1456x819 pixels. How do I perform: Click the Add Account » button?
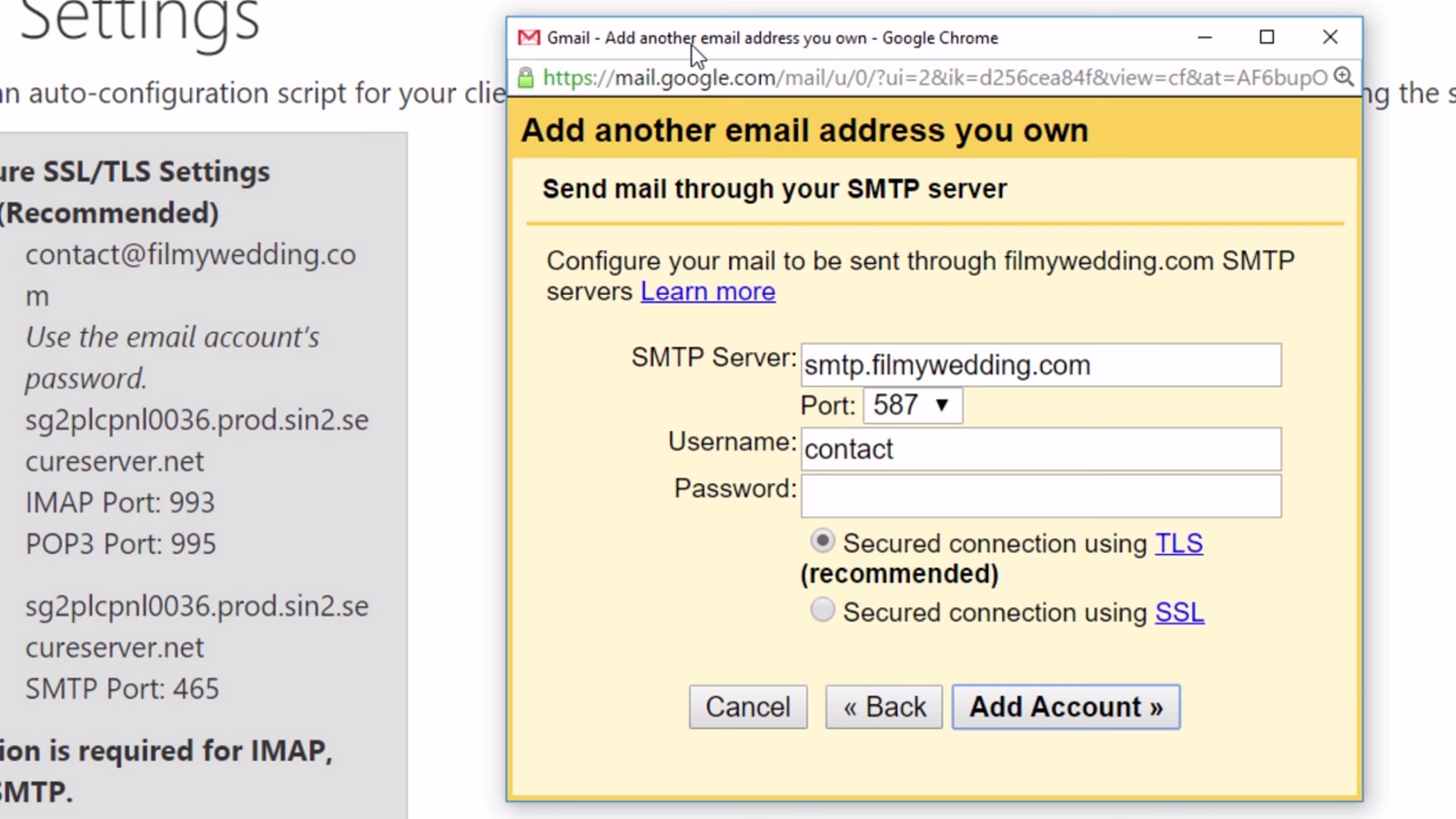coord(1066,707)
